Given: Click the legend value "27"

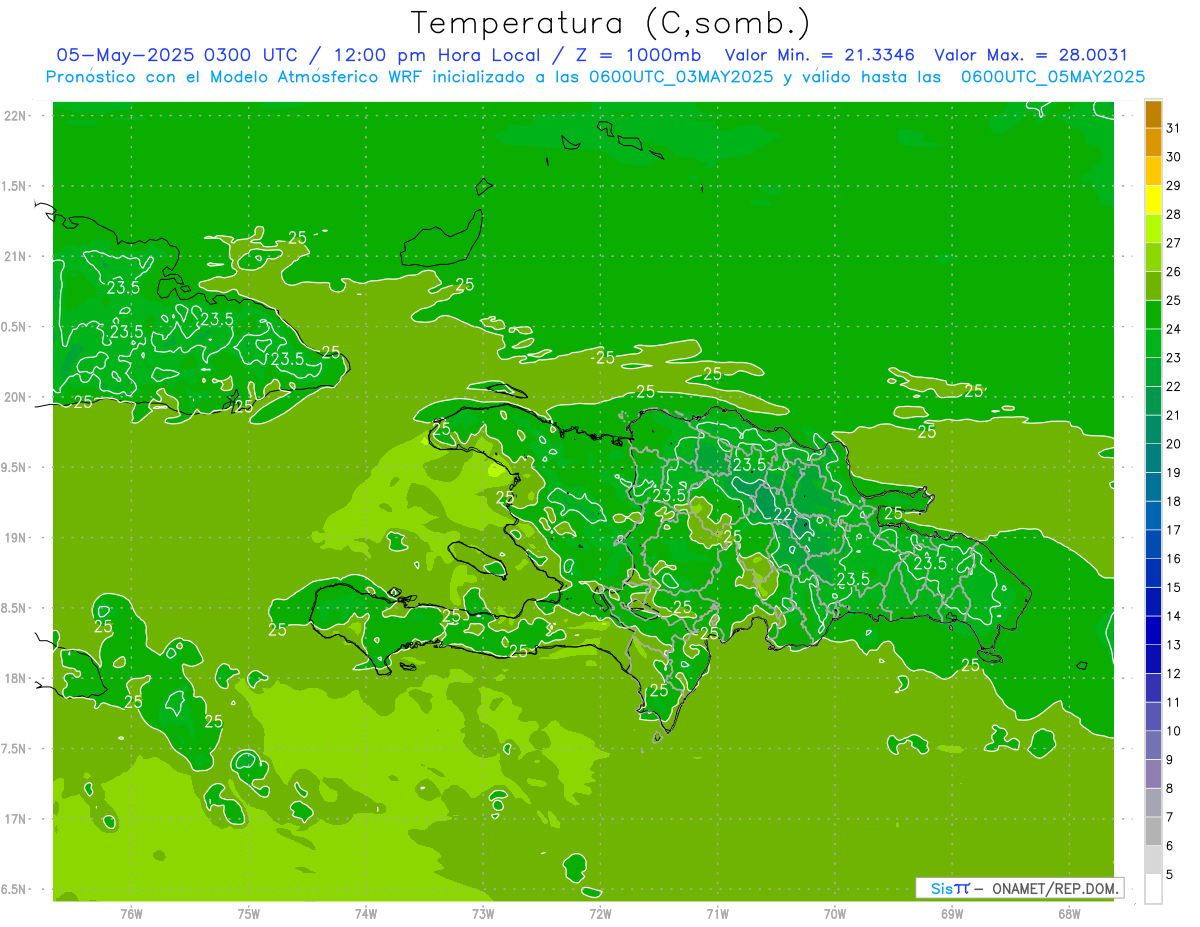Looking at the screenshot, I should (x=1173, y=243).
